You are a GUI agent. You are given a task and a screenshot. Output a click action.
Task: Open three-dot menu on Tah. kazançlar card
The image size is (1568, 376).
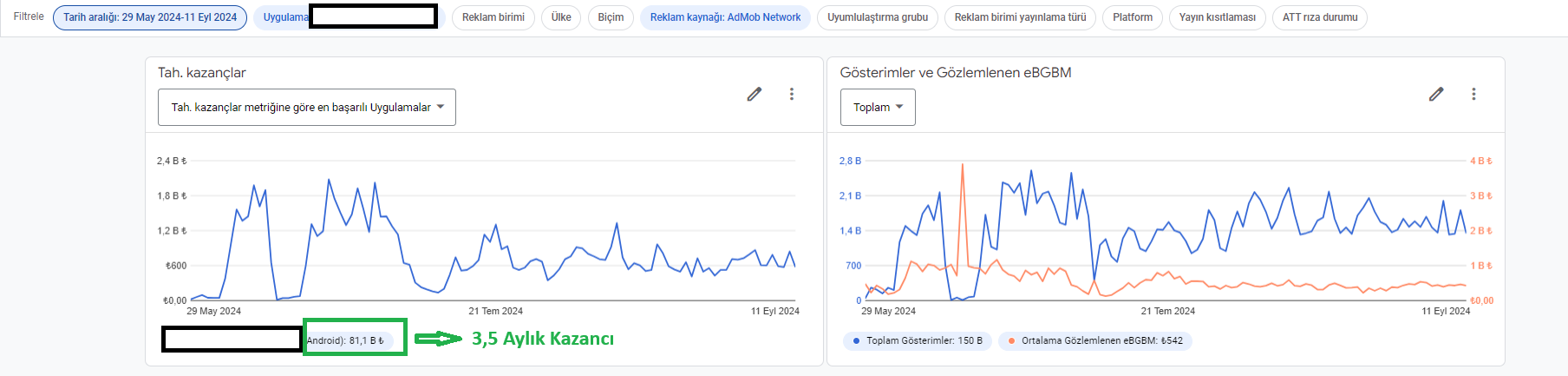click(792, 94)
